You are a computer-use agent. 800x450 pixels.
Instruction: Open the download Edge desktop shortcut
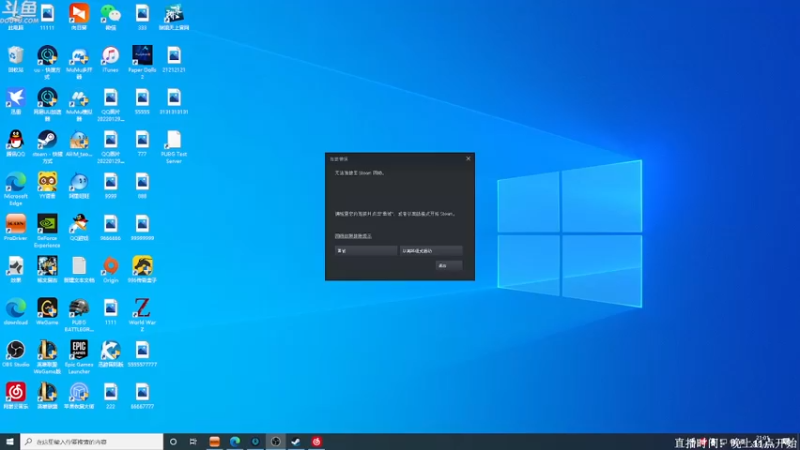(16, 311)
